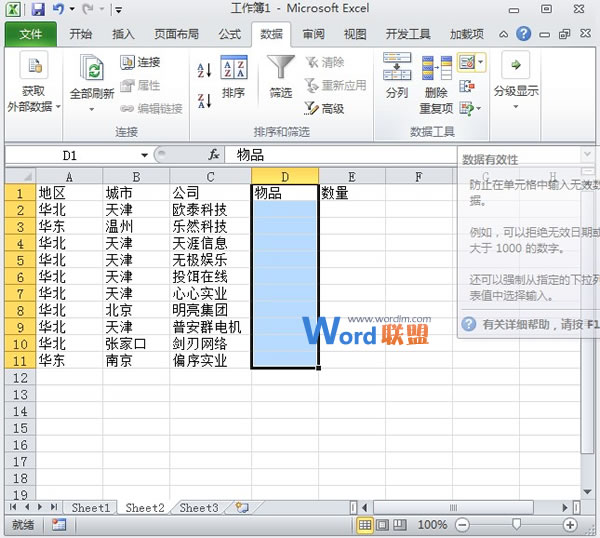This screenshot has height=538, width=600.
Task: Click the vertical scroll down arrow
Action: (x=587, y=492)
